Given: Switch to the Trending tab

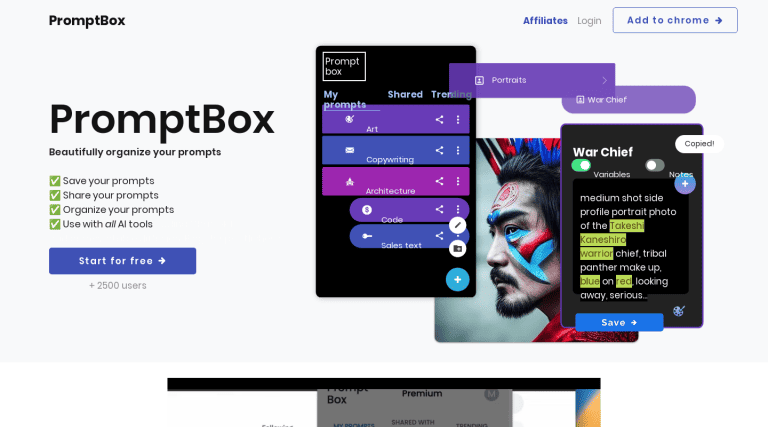Looking at the screenshot, I should coord(451,95).
